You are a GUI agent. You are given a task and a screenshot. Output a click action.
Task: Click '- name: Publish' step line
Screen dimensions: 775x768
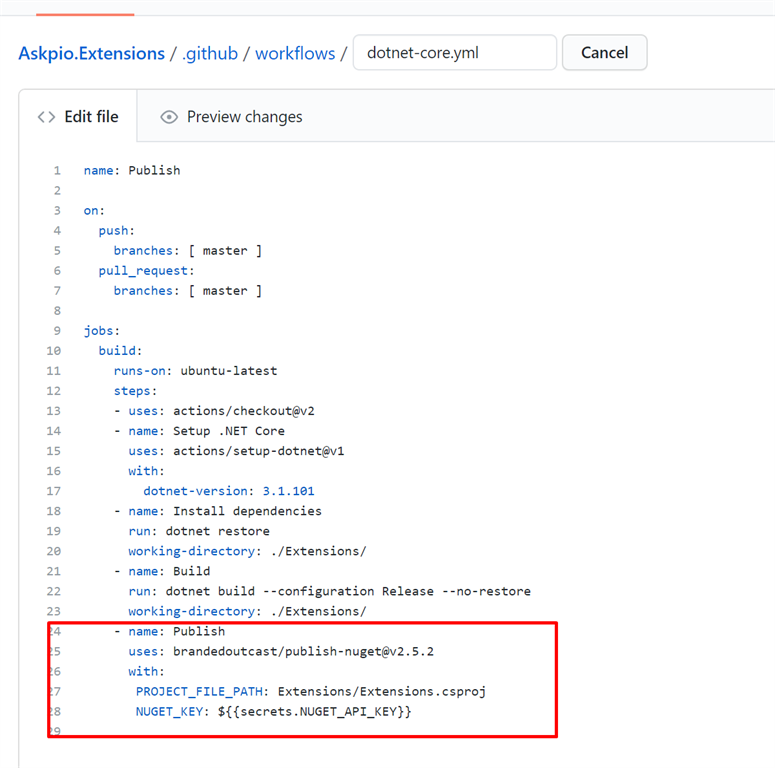click(x=170, y=631)
